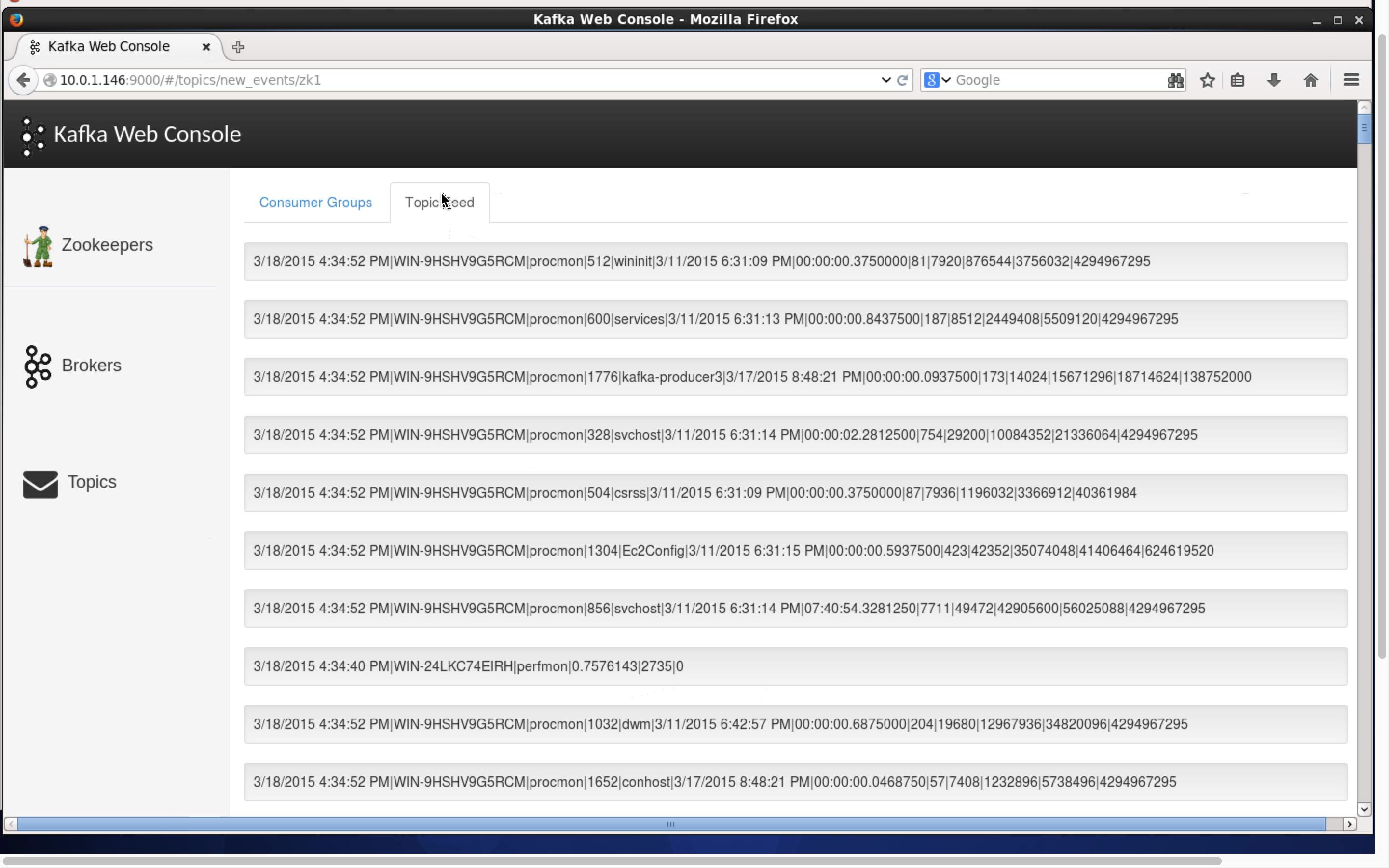The image size is (1389, 868).
Task: Select the svchost 856 message row
Action: (795, 609)
